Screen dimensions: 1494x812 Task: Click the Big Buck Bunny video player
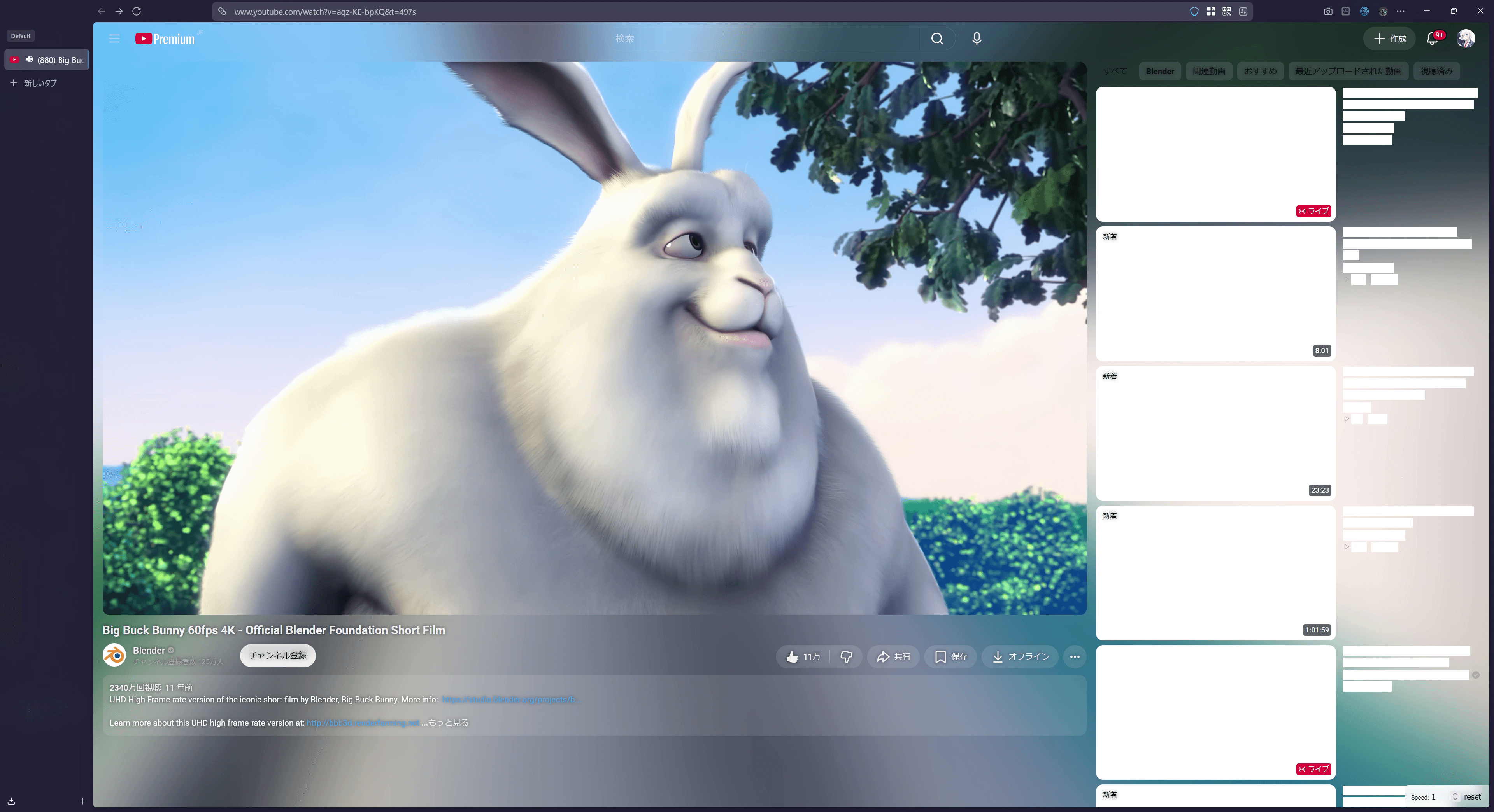pyautogui.click(x=594, y=338)
